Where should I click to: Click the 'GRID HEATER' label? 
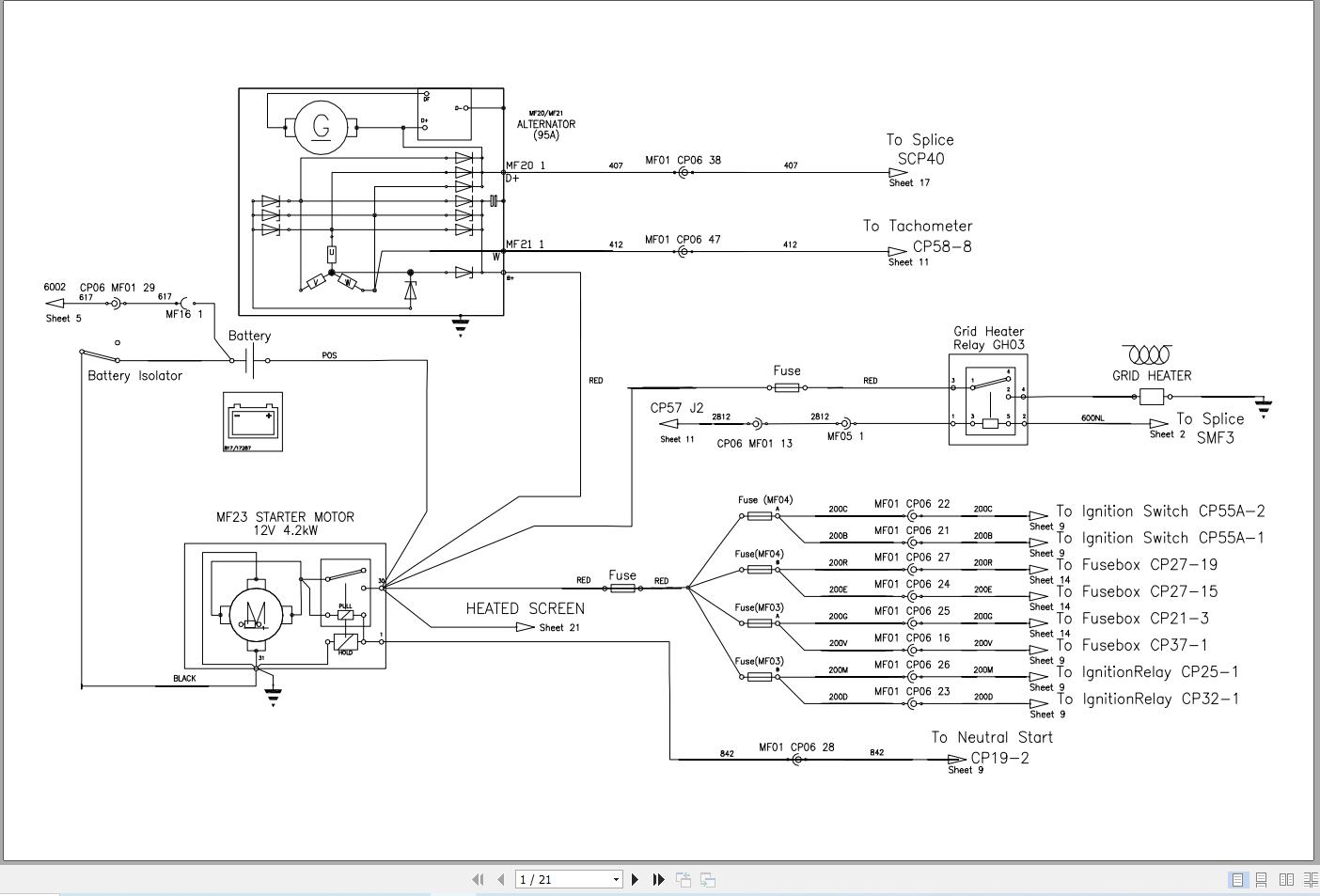coord(1152,375)
